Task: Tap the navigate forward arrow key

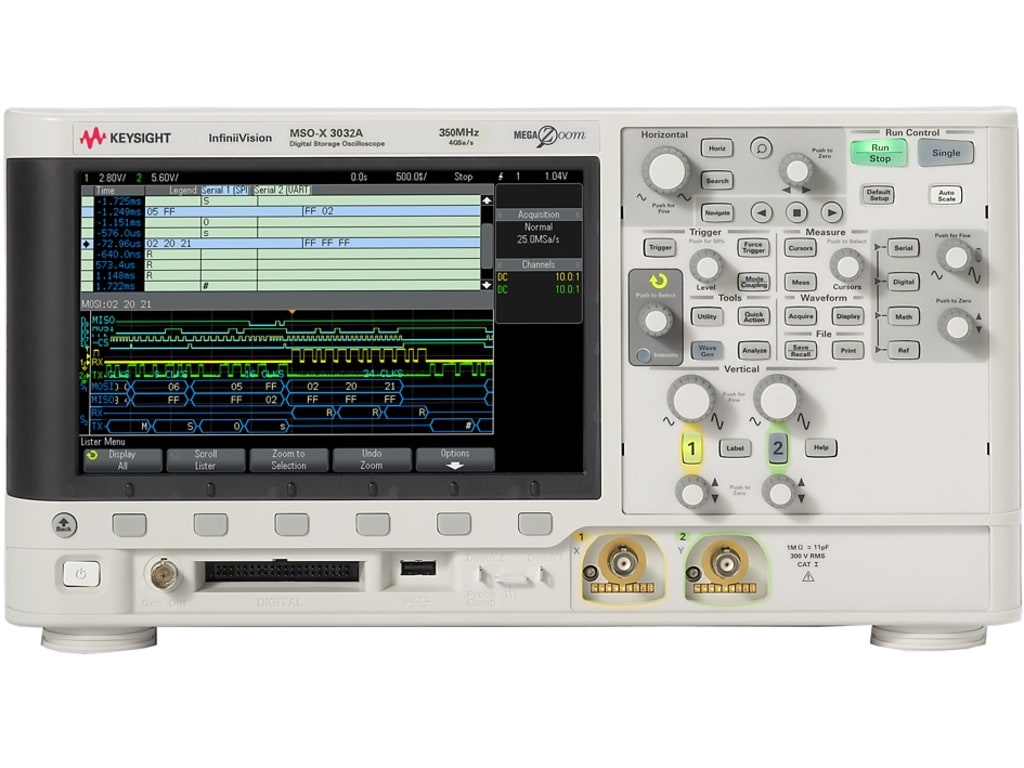Action: [x=831, y=212]
